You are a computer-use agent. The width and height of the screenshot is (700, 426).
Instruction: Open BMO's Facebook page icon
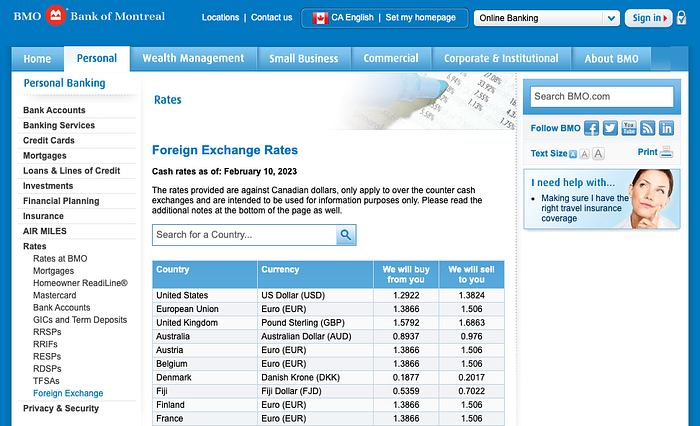(592, 128)
